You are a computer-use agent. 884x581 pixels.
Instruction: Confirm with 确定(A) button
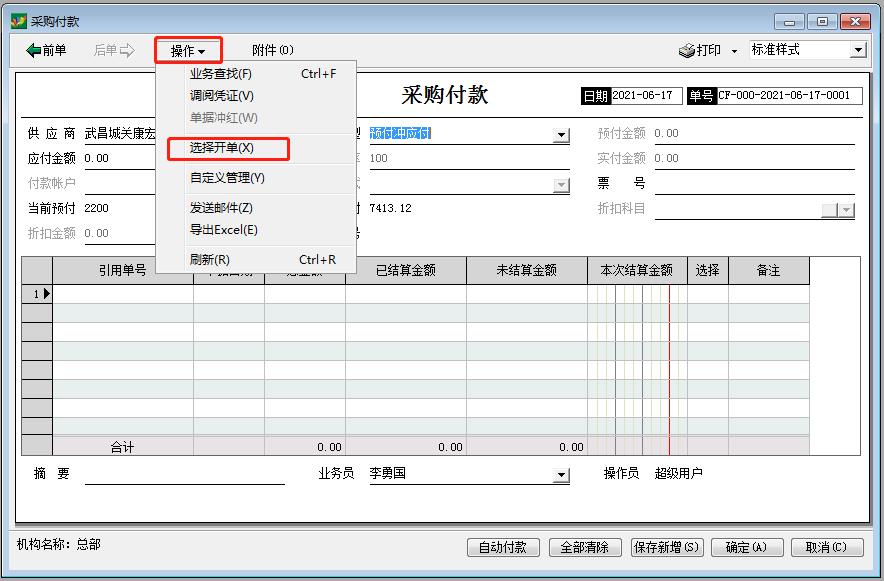(746, 547)
